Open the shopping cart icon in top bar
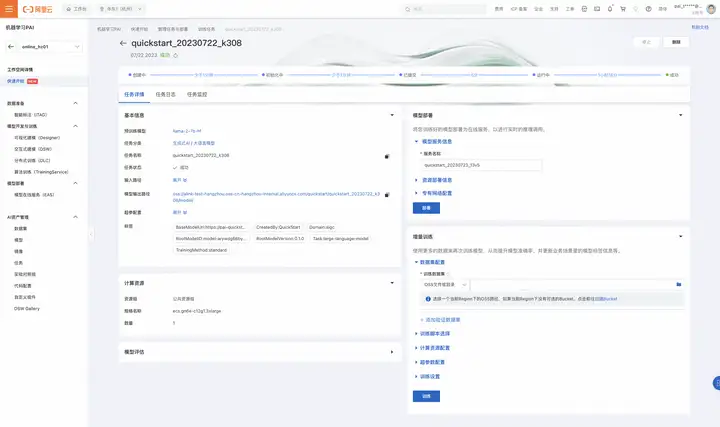 (x=623, y=9)
